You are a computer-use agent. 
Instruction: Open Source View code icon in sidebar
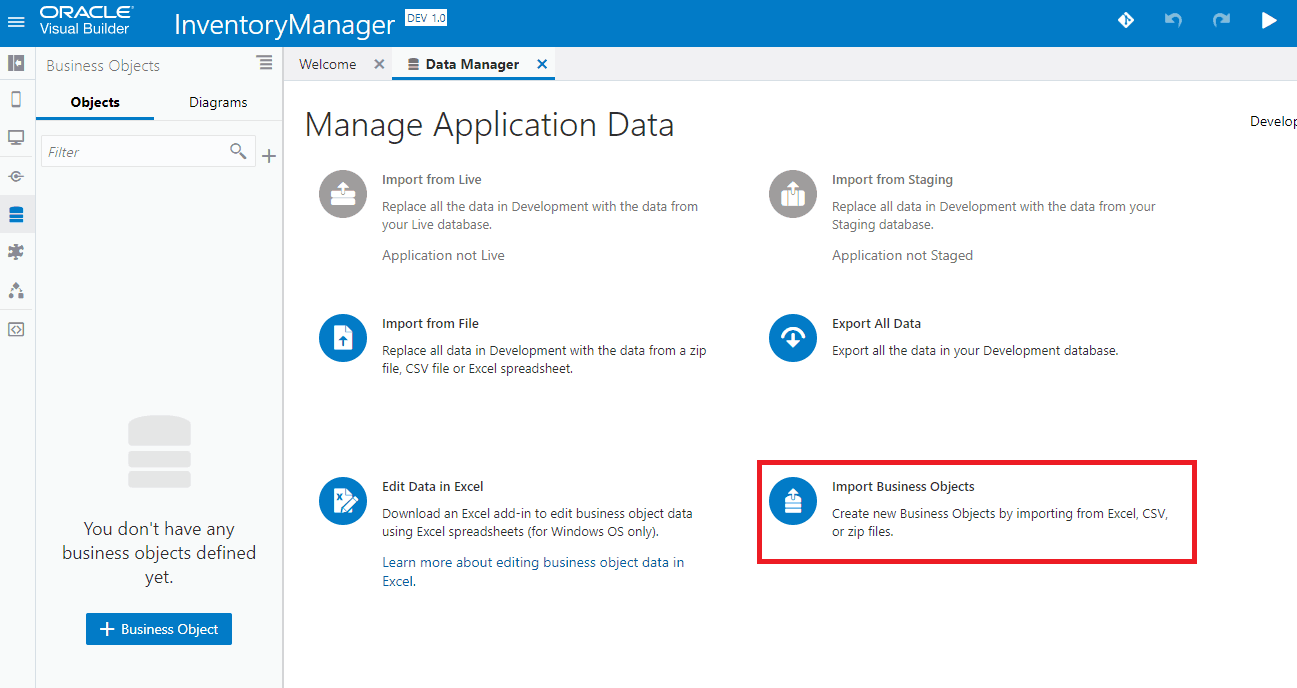(x=16, y=328)
